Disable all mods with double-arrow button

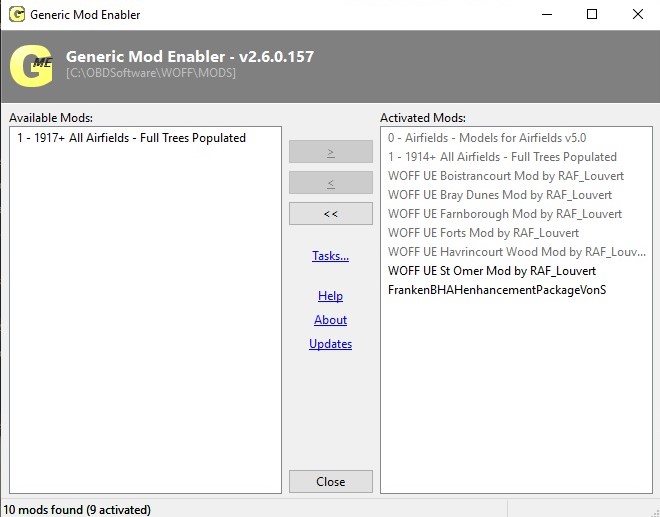[x=331, y=213]
